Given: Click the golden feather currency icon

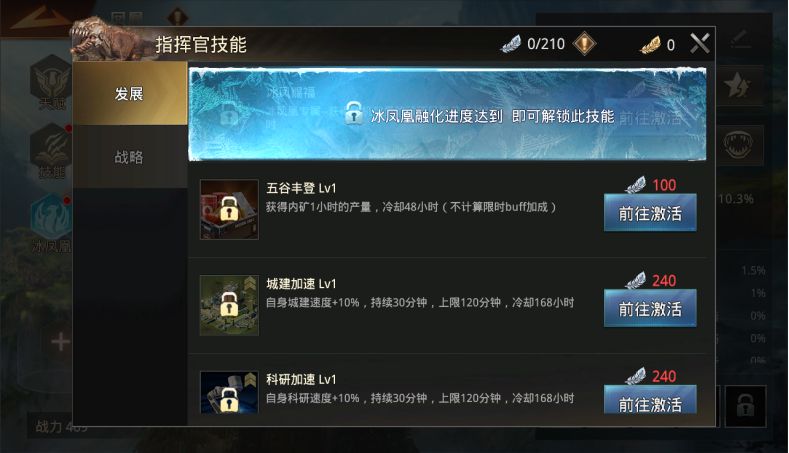Looking at the screenshot, I should tap(650, 45).
